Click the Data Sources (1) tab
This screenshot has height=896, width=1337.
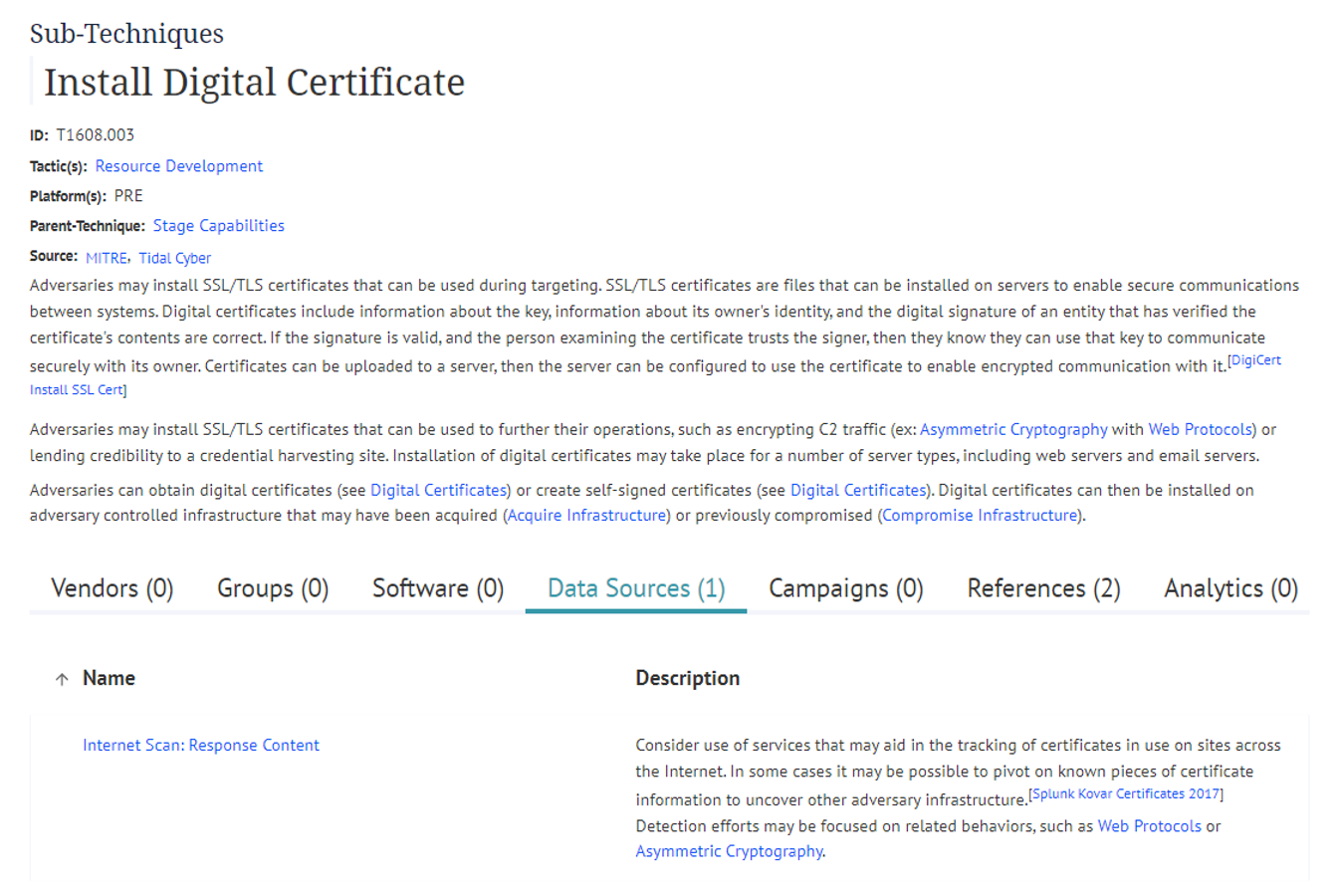pyautogui.click(x=636, y=588)
